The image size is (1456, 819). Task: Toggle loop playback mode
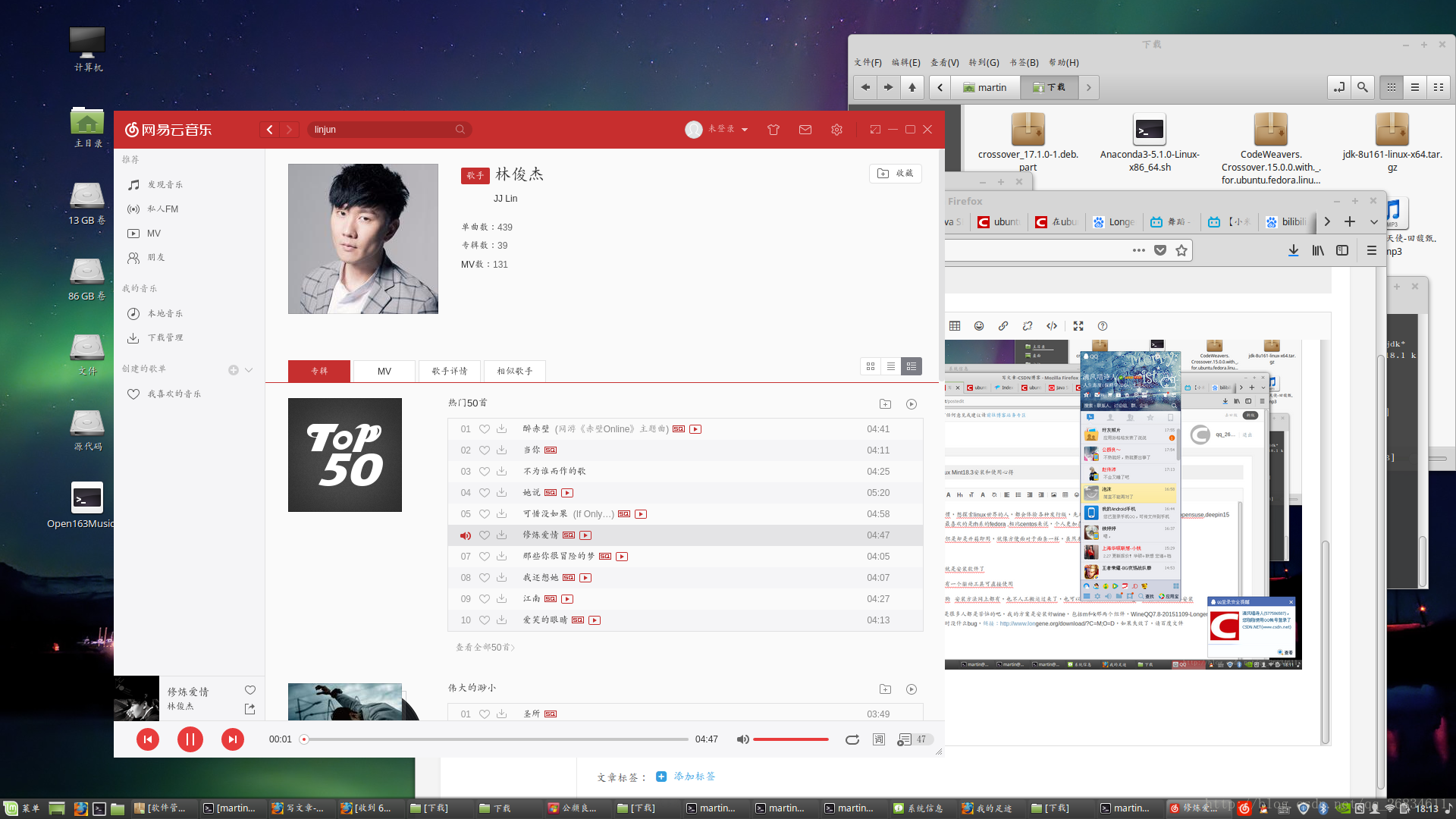pyautogui.click(x=852, y=739)
